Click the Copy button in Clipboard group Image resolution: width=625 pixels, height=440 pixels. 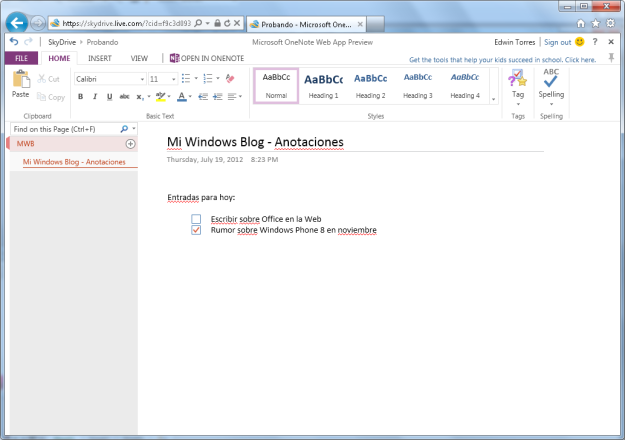tap(51, 97)
